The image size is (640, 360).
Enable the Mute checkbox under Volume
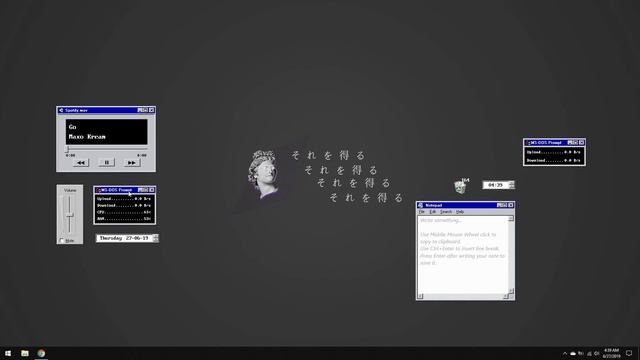pyautogui.click(x=62, y=240)
